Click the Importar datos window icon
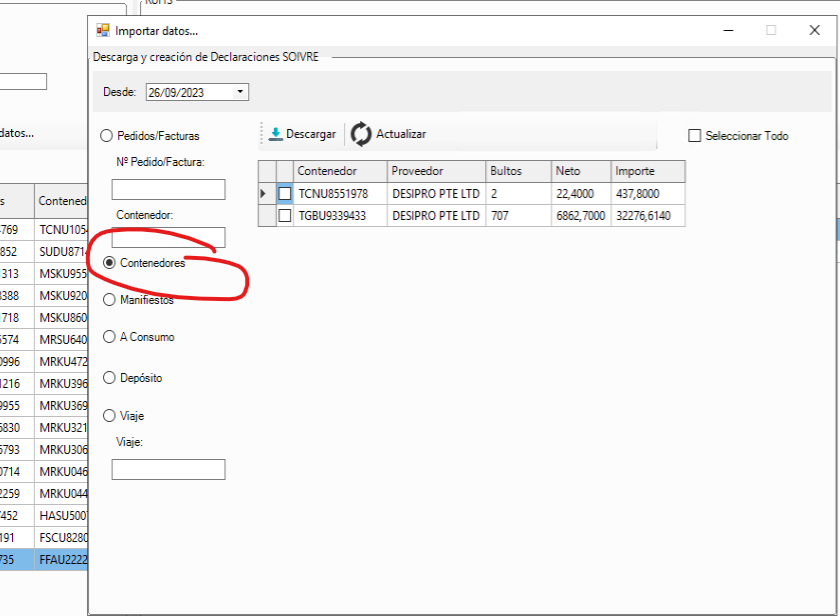Image resolution: width=840 pixels, height=616 pixels. pyautogui.click(x=102, y=30)
